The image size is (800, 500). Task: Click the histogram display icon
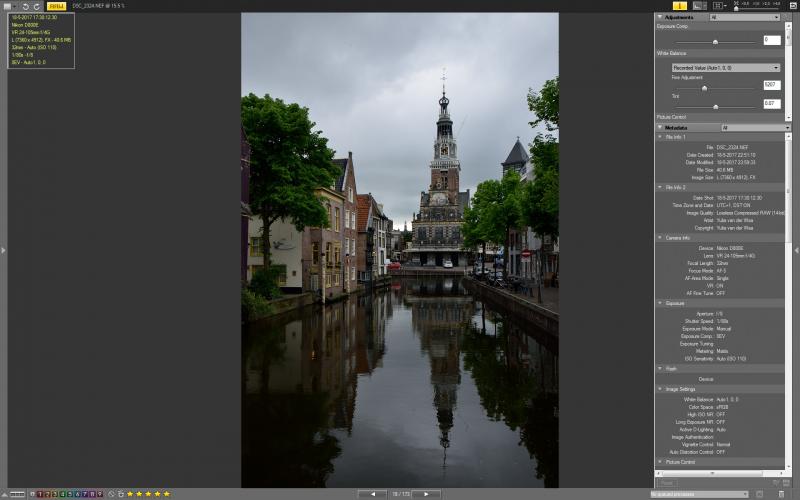coord(697,6)
